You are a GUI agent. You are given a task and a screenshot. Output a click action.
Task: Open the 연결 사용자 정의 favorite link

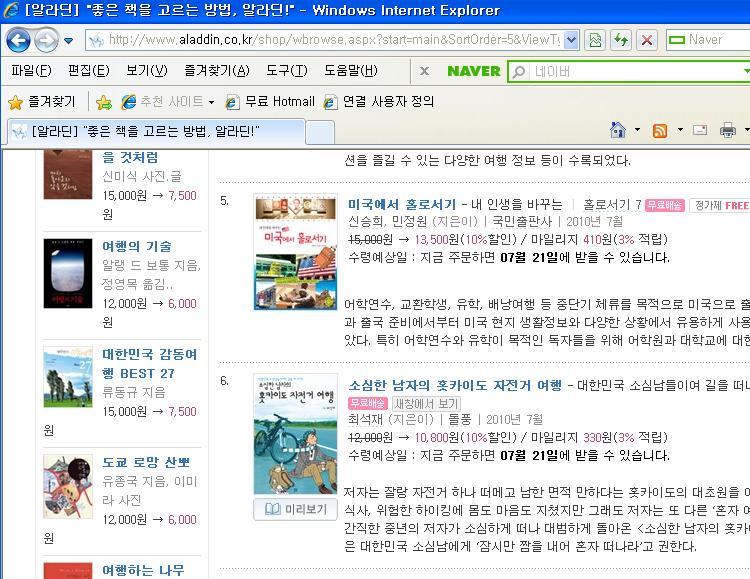tap(379, 101)
